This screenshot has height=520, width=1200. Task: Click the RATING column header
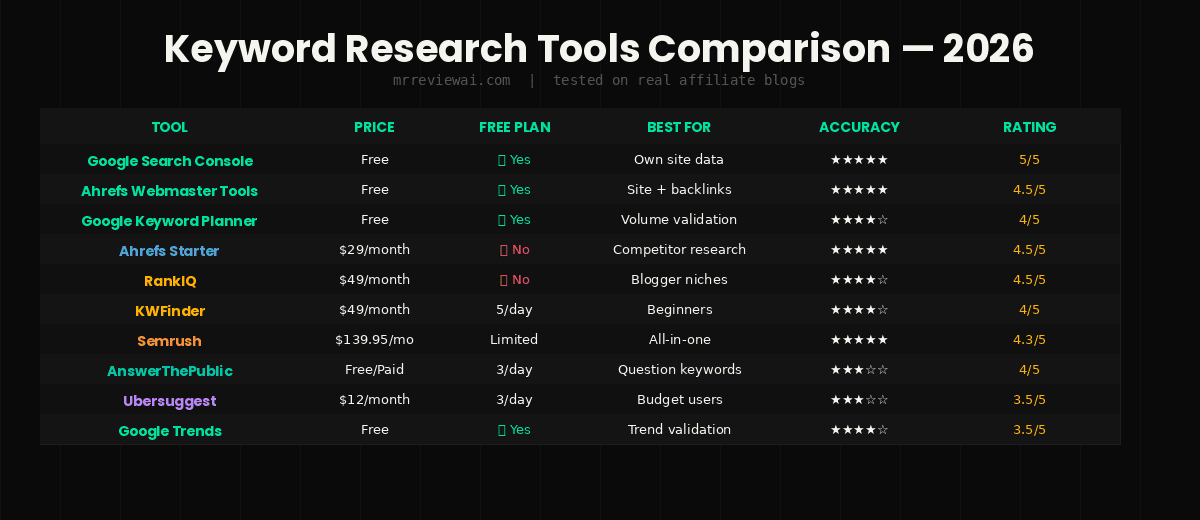[1029, 127]
